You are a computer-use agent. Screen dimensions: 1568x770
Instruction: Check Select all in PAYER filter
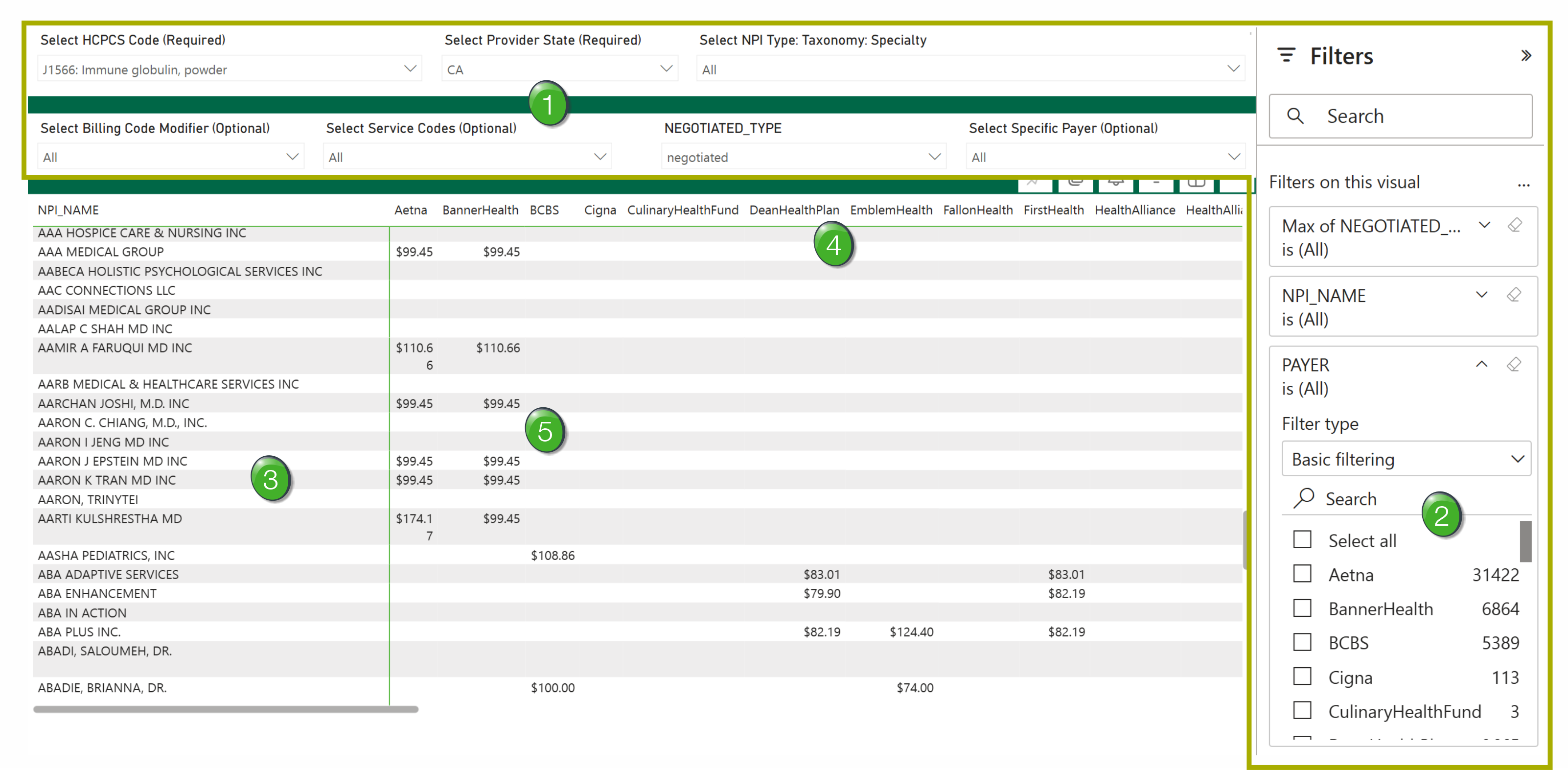click(1303, 539)
